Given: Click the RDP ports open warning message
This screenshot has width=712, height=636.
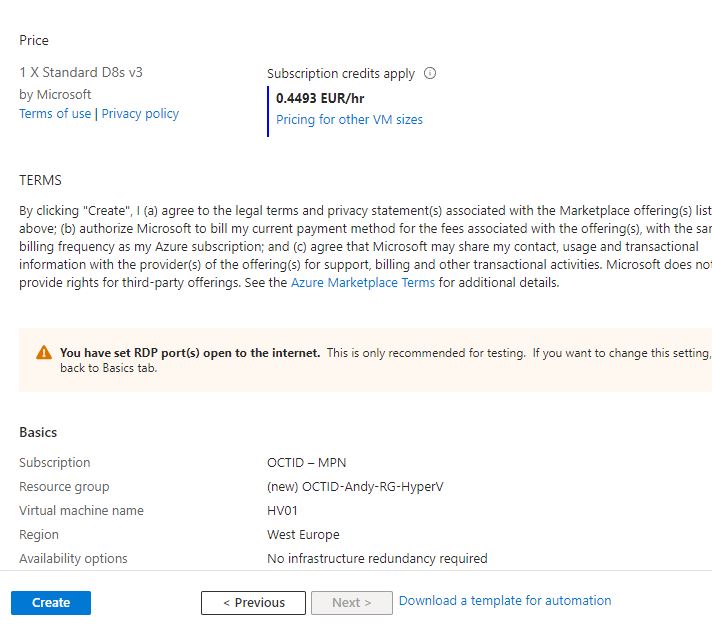Looking at the screenshot, I should point(190,353).
